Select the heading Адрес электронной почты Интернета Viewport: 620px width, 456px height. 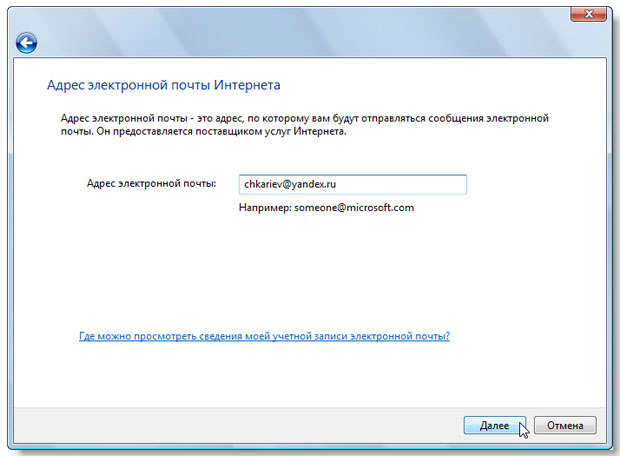pyautogui.click(x=164, y=85)
